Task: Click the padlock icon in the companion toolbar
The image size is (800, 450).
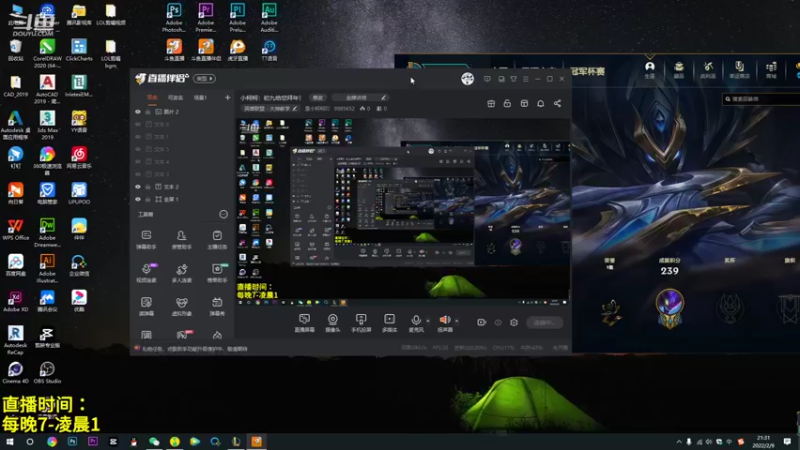Action: click(x=507, y=104)
